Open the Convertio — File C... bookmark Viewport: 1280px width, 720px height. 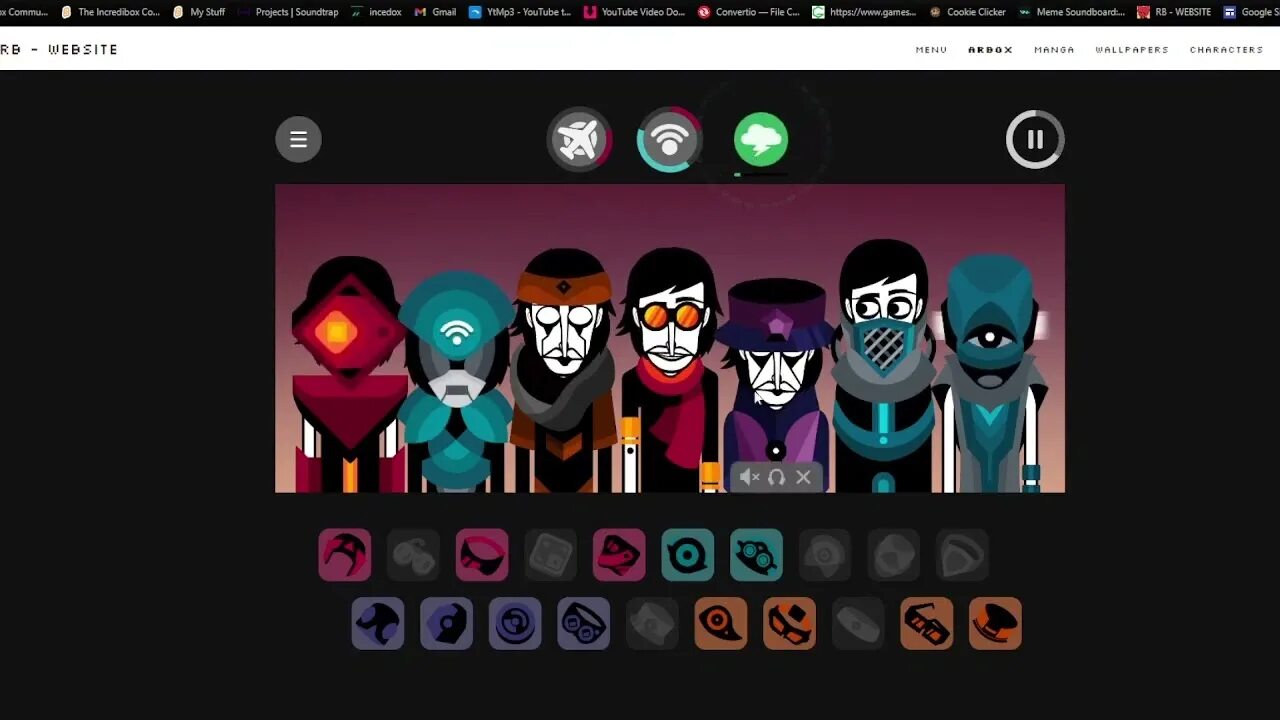pos(749,12)
